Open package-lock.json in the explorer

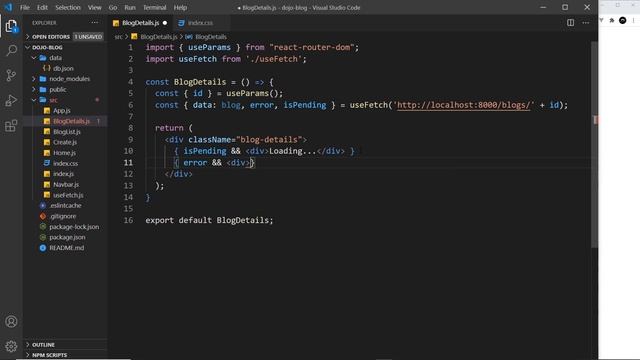74,227
